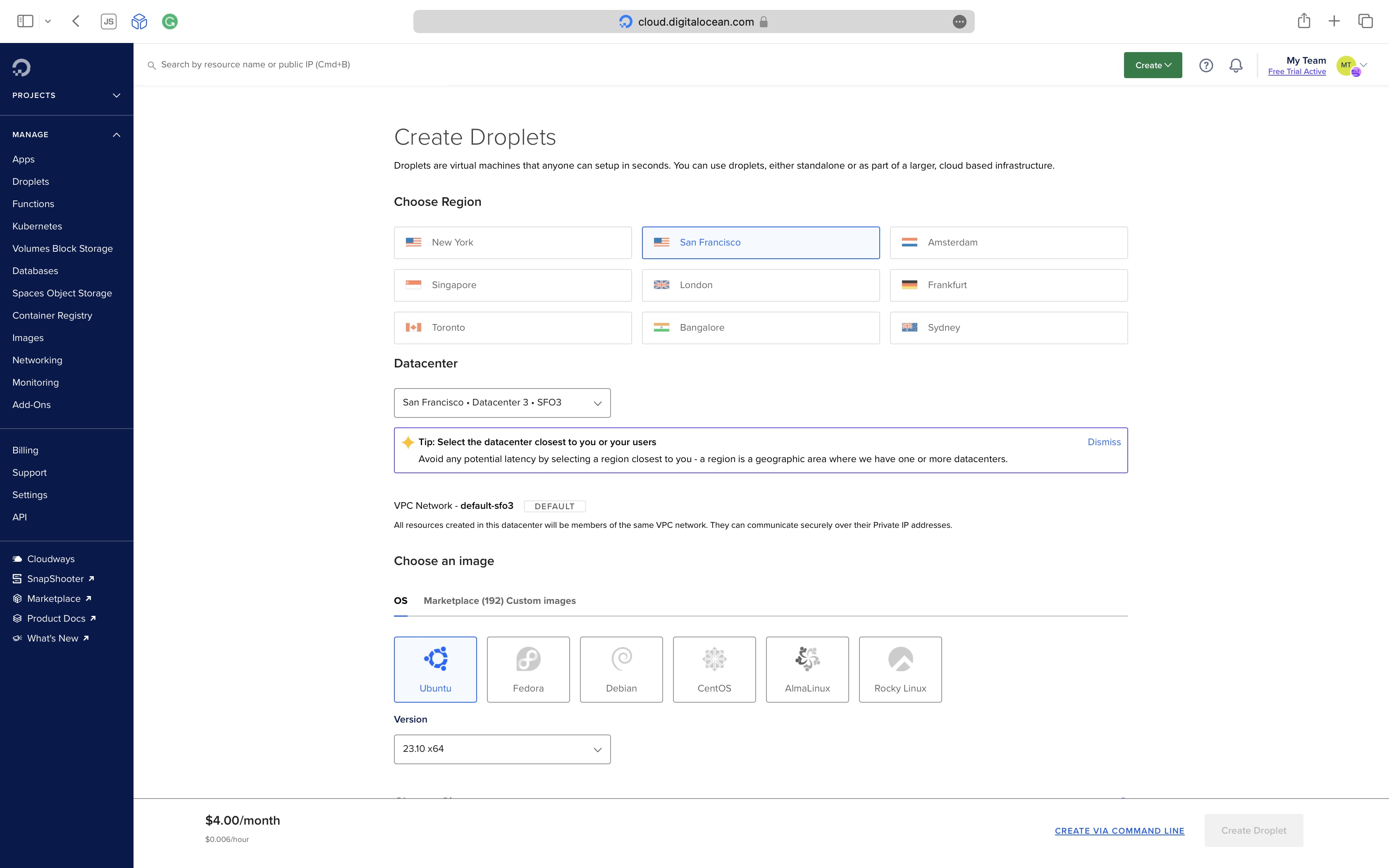Choose the Toronto region
This screenshot has height=868, width=1389.
tap(513, 327)
